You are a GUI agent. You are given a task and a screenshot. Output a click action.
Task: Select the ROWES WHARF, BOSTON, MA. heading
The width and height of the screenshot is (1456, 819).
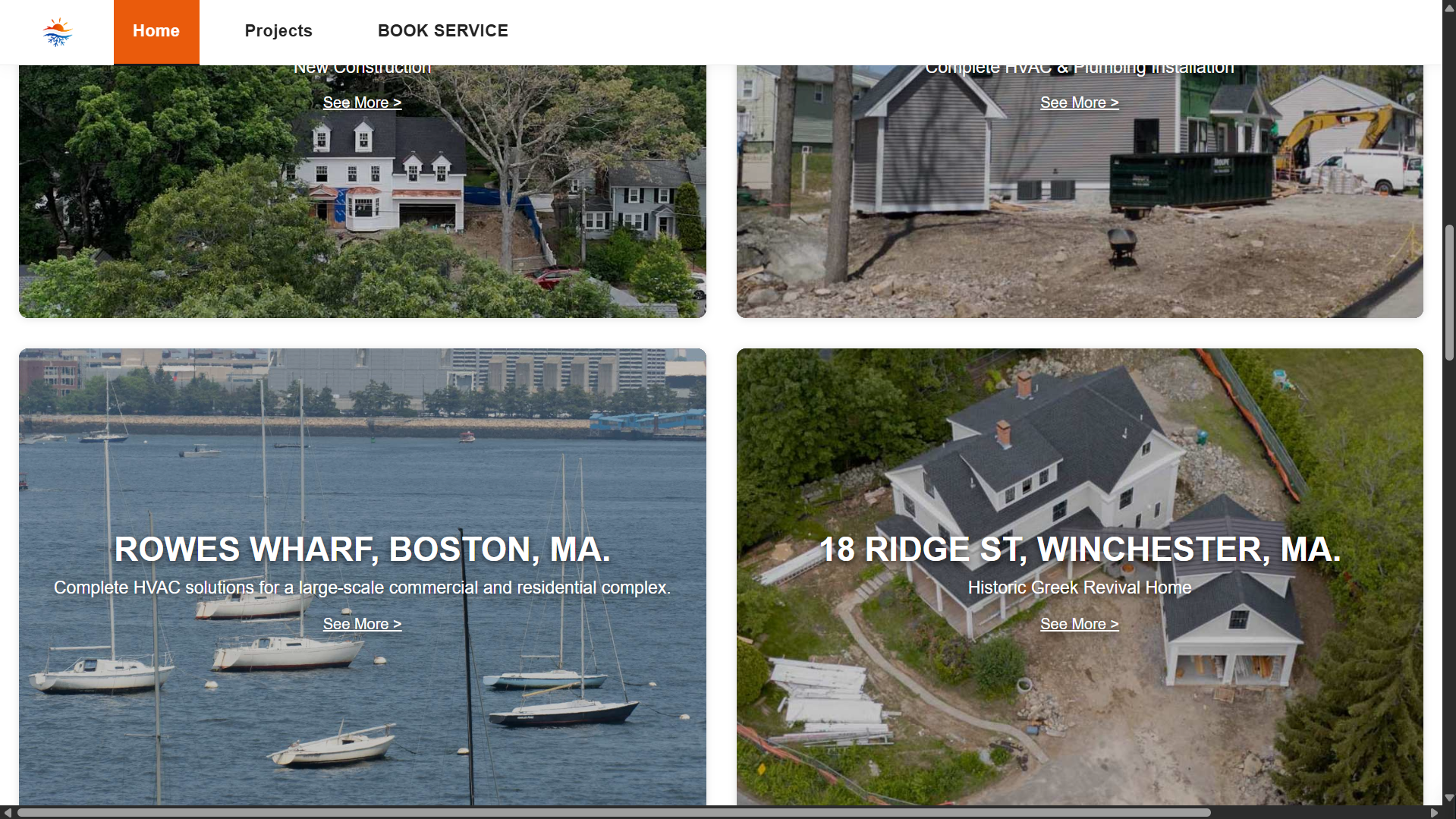point(362,550)
